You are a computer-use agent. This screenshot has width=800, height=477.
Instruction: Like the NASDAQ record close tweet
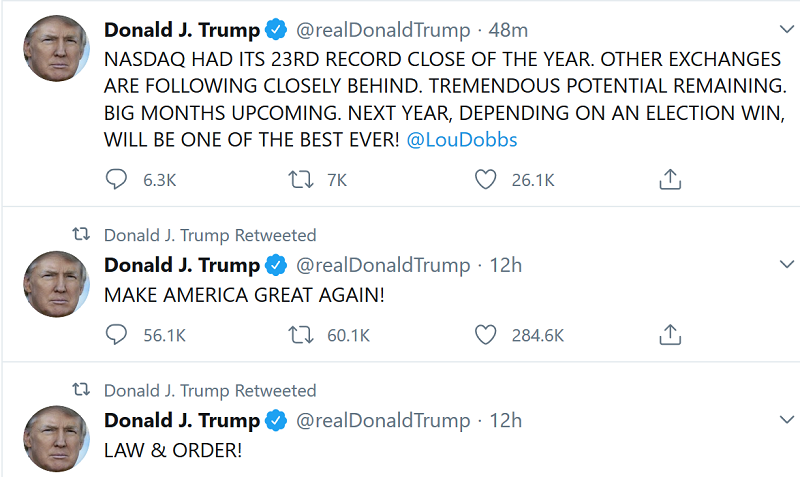486,180
